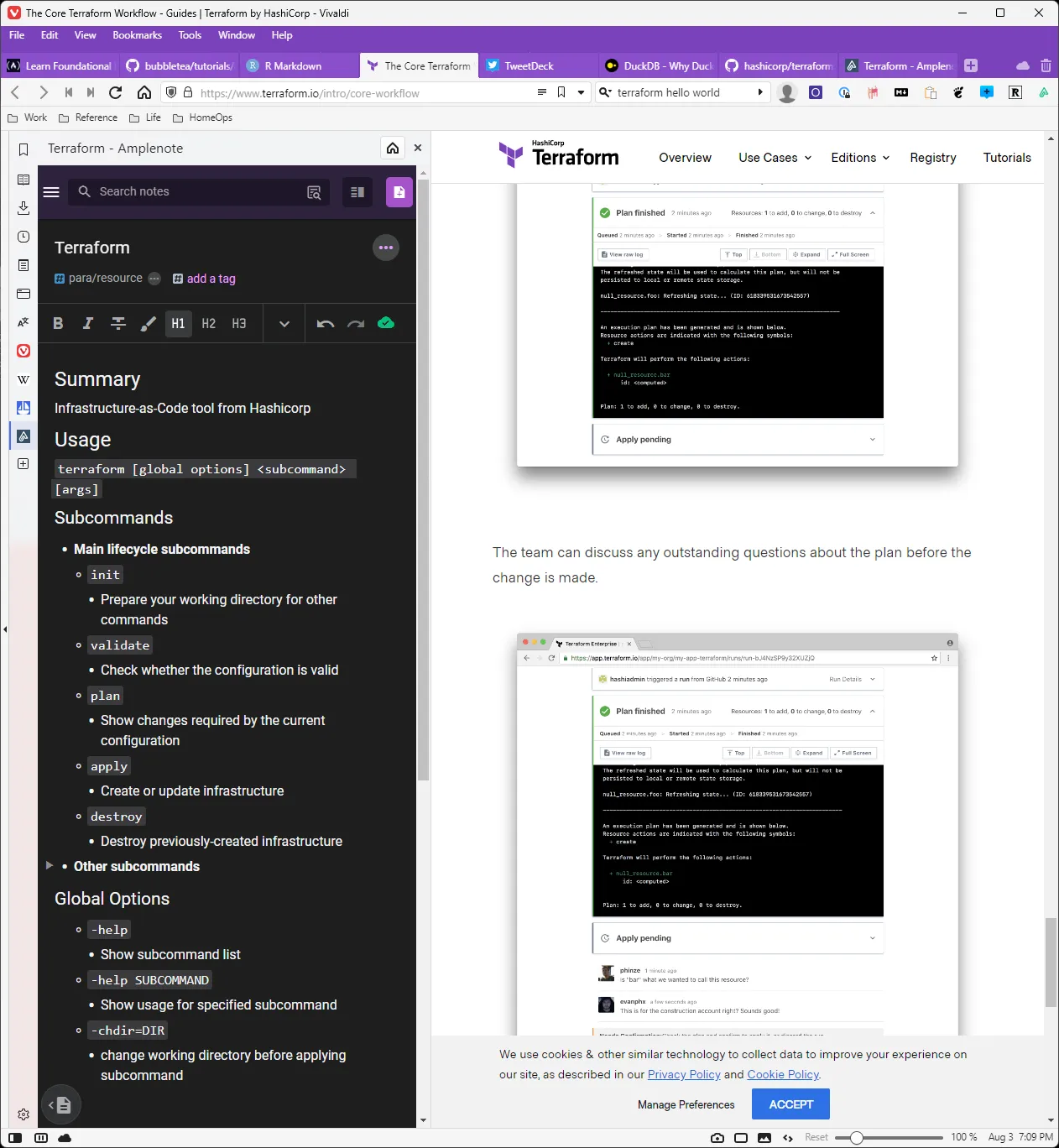
Task: Toggle strikethrough formatting
Action: [x=117, y=323]
